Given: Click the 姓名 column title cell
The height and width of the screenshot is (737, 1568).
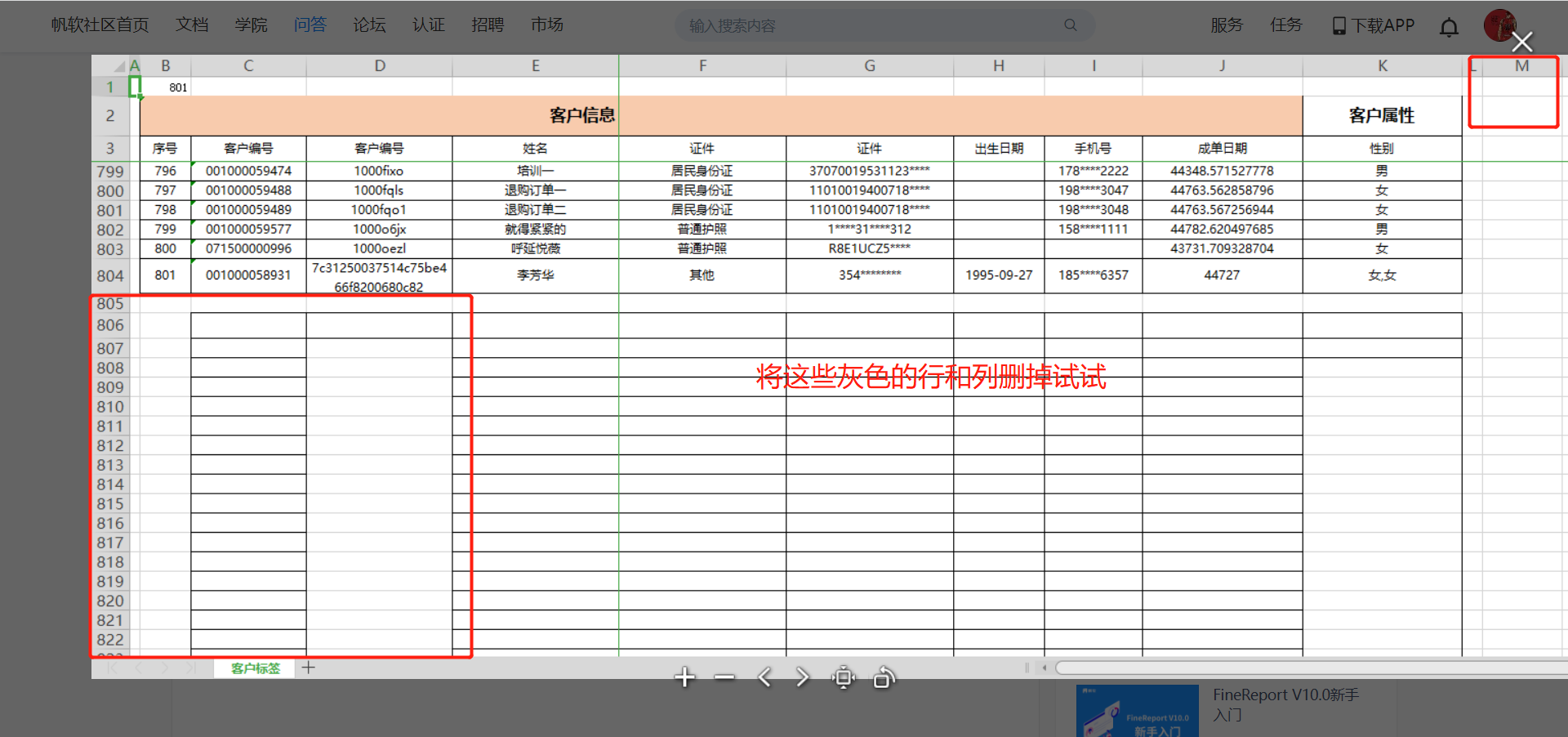Looking at the screenshot, I should [x=535, y=149].
